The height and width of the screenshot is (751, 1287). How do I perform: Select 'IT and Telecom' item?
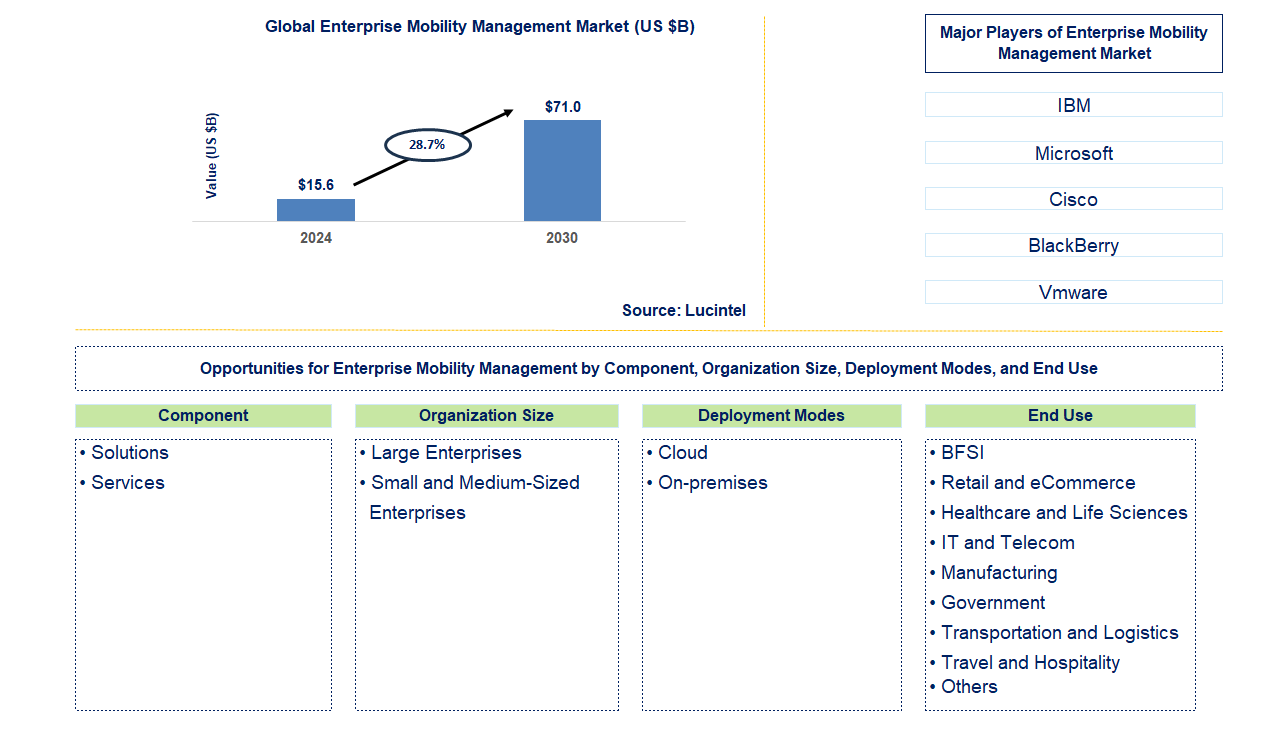tap(1003, 543)
